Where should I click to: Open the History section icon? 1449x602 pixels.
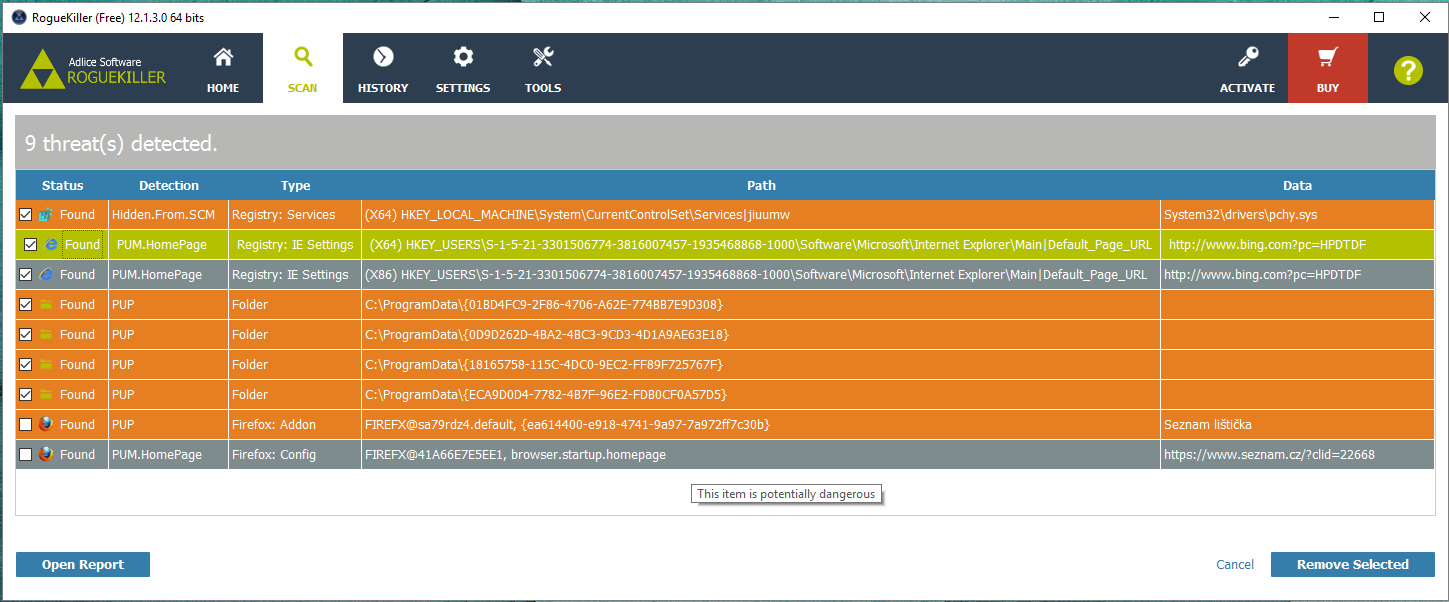point(383,57)
